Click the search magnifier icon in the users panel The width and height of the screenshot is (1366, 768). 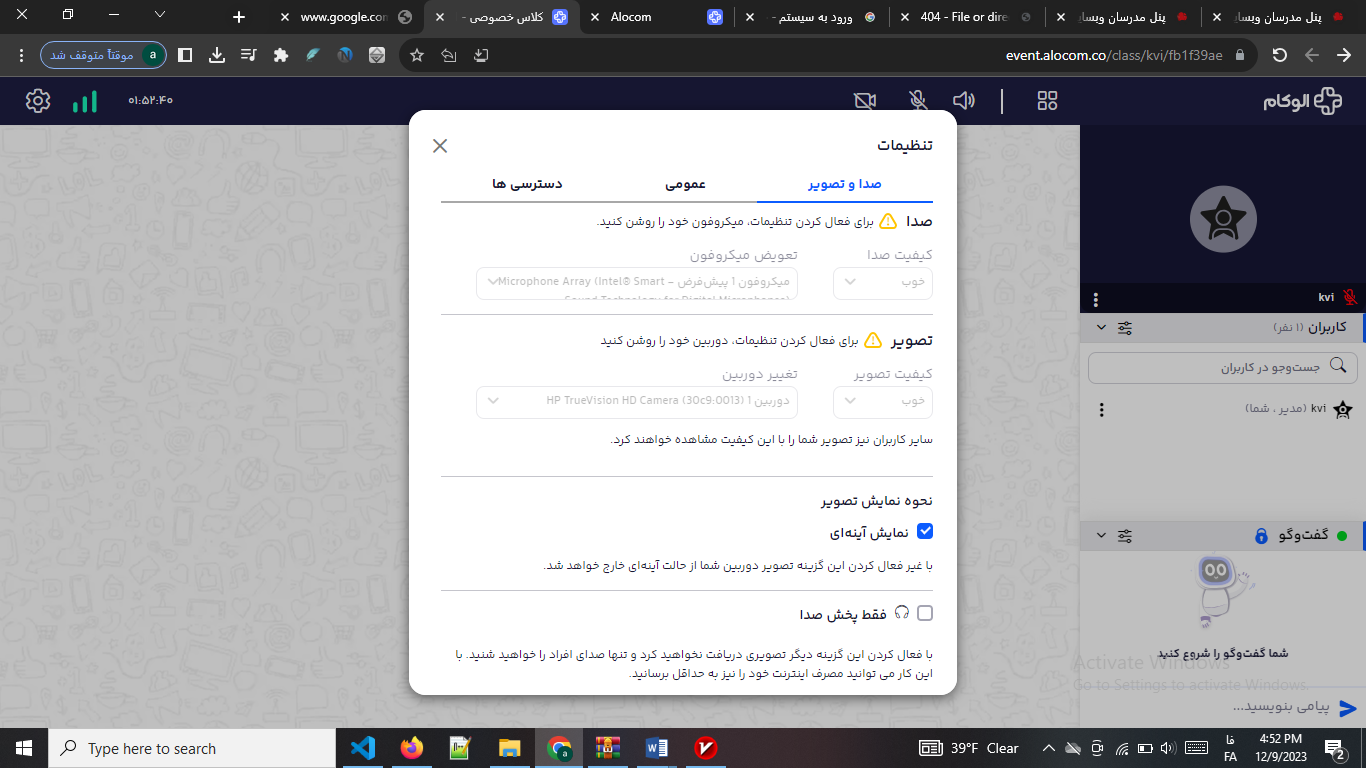pos(1339,367)
